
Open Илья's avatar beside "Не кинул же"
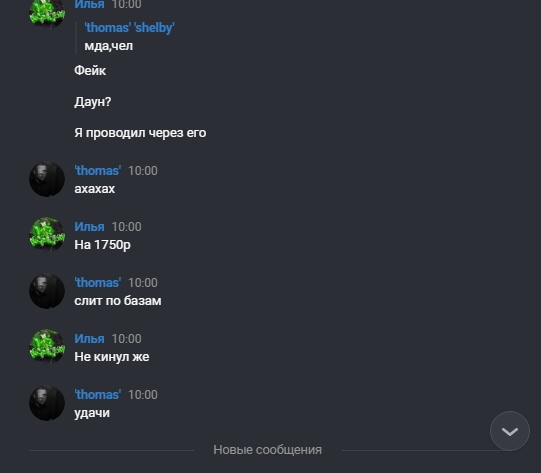point(47,347)
